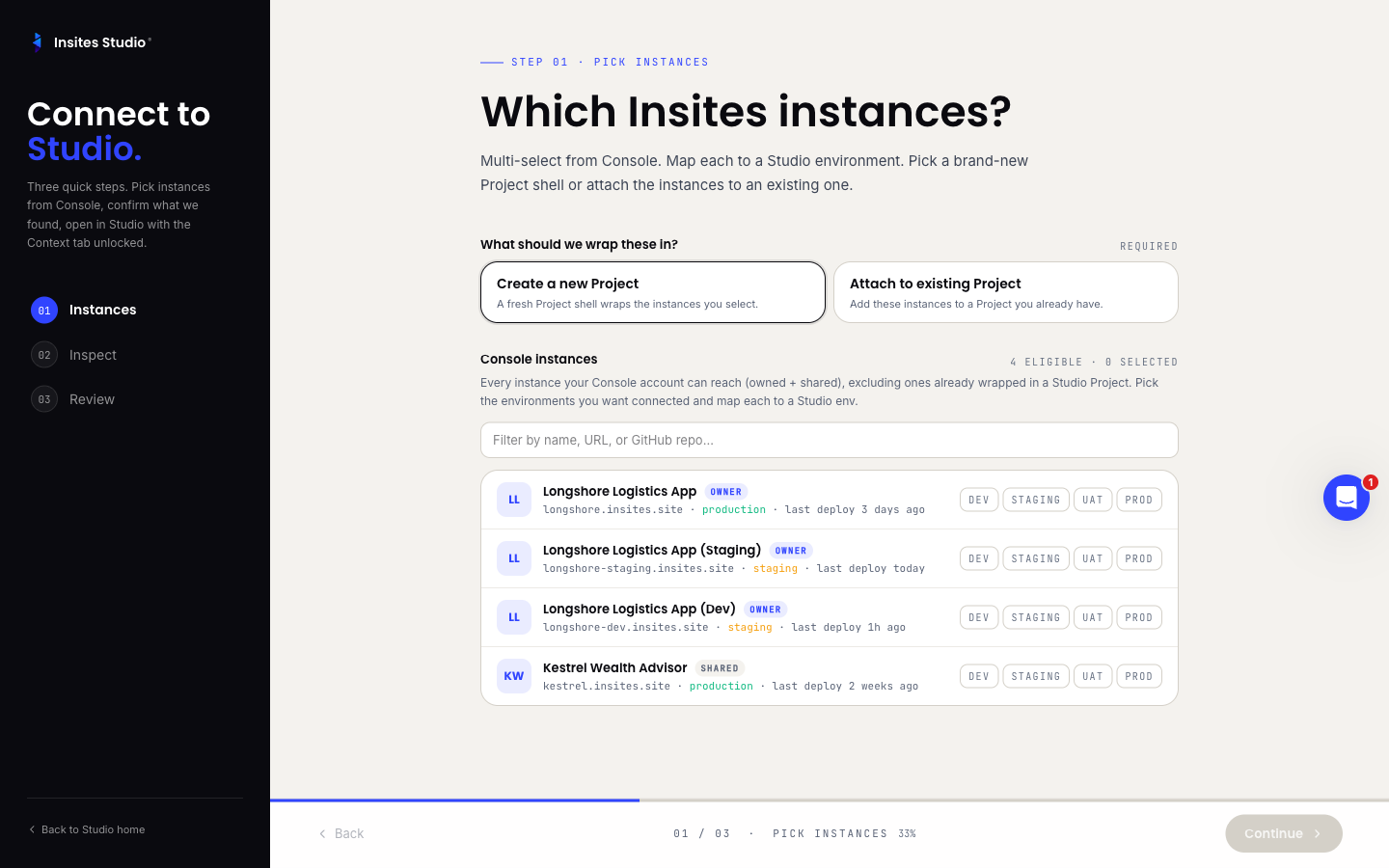Click longshore-dev.insites.site URL text
The width and height of the screenshot is (1389, 868).
coord(625,628)
